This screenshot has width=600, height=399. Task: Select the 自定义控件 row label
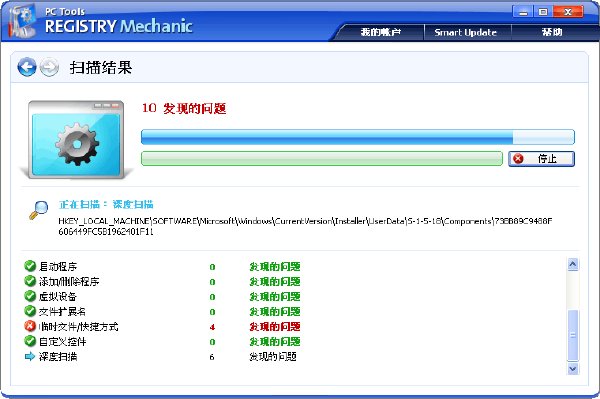click(62, 342)
